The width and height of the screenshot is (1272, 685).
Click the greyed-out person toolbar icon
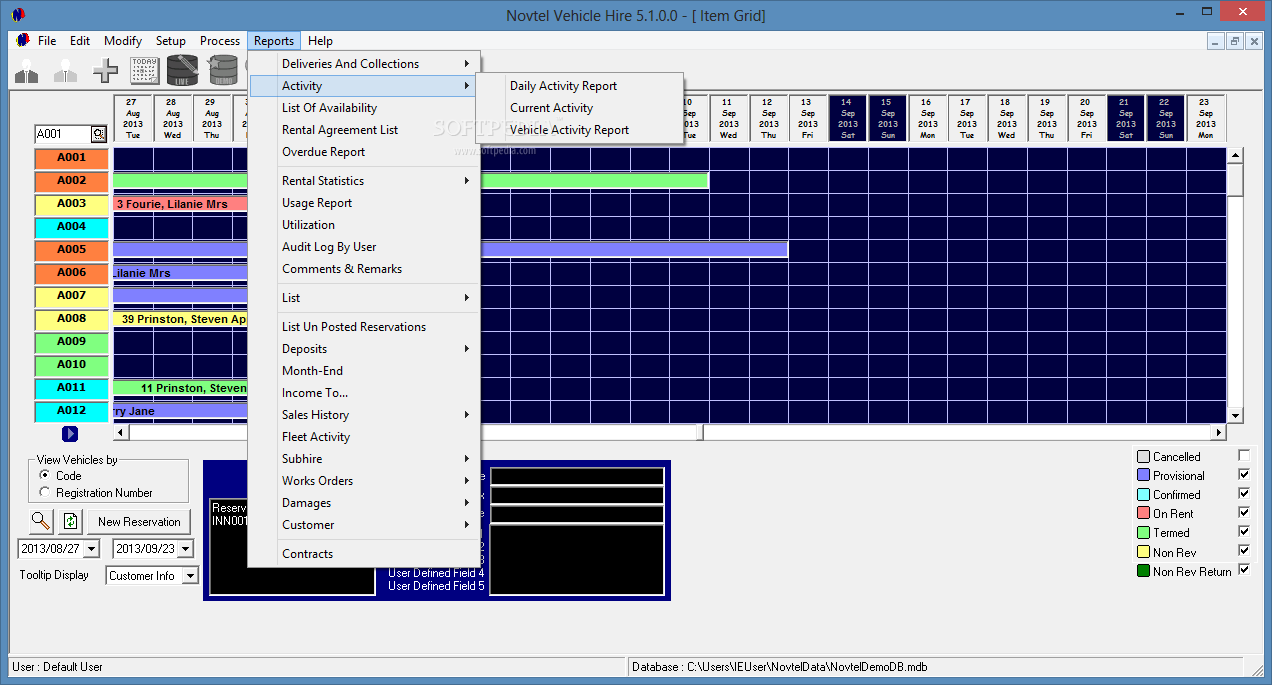tap(66, 71)
